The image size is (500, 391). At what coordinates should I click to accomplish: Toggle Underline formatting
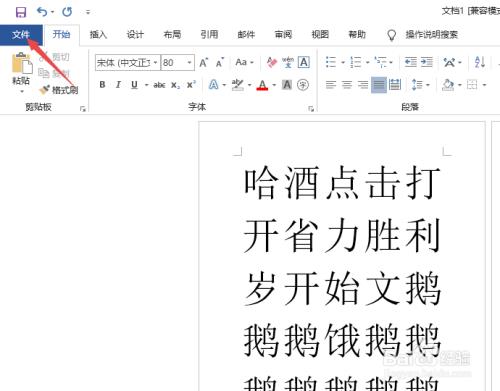pos(134,85)
